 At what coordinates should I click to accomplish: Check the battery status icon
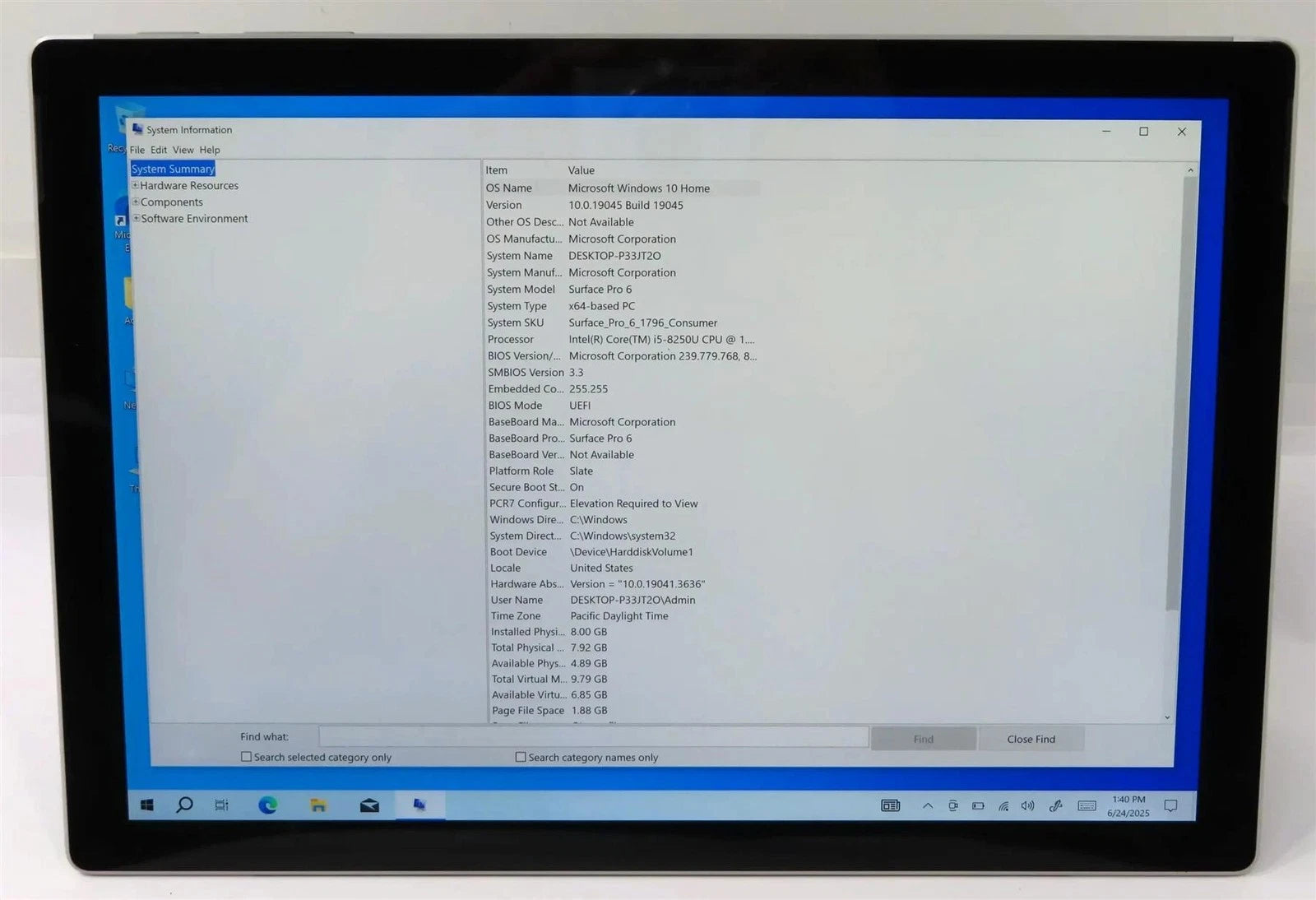pyautogui.click(x=978, y=805)
